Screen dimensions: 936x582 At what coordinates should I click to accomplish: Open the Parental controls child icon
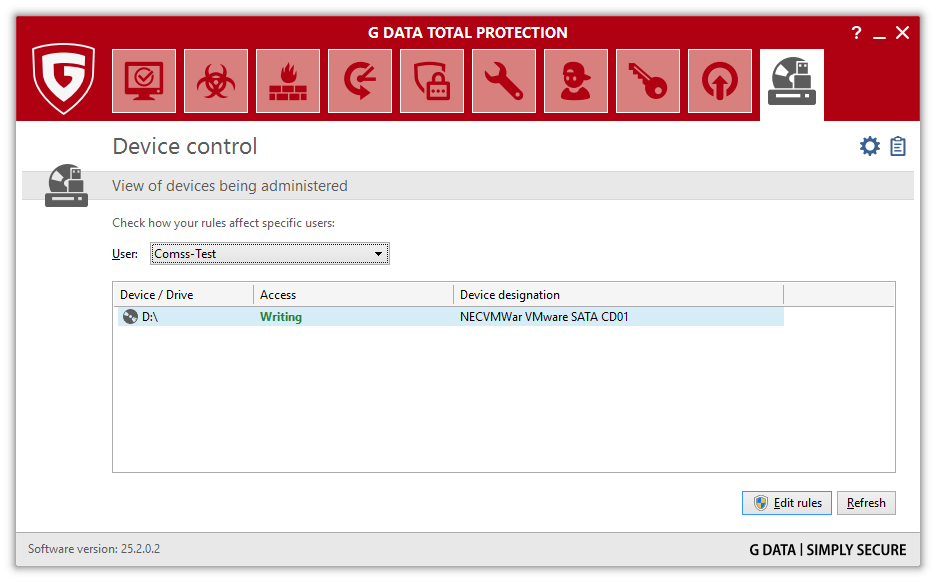click(575, 81)
